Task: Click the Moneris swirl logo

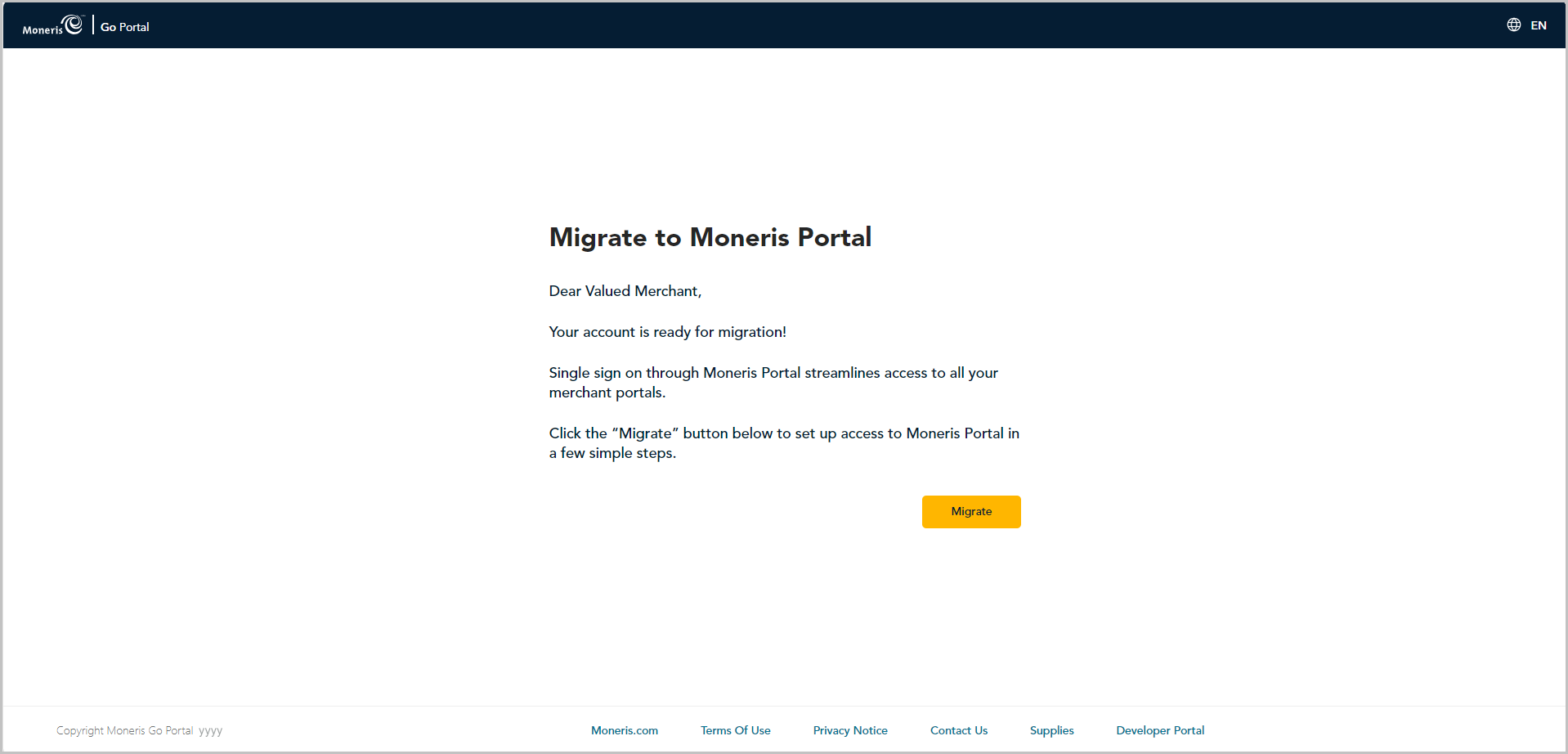Action: pyautogui.click(x=53, y=25)
